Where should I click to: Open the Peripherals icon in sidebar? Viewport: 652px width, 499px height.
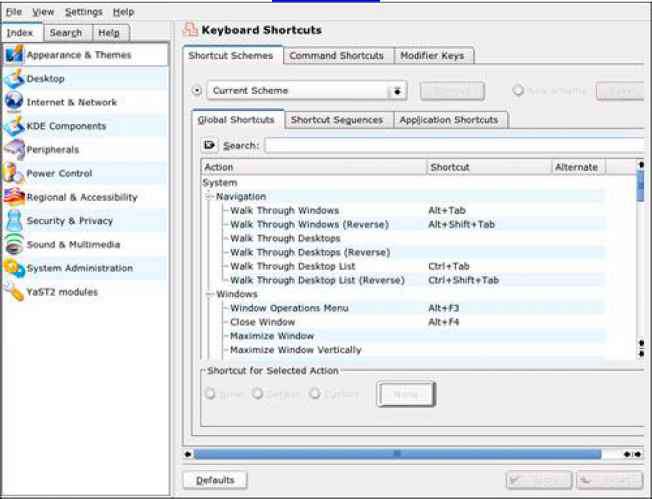13,150
